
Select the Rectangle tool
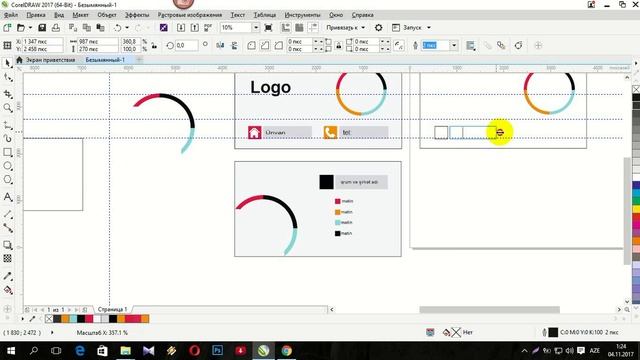(x=7, y=152)
